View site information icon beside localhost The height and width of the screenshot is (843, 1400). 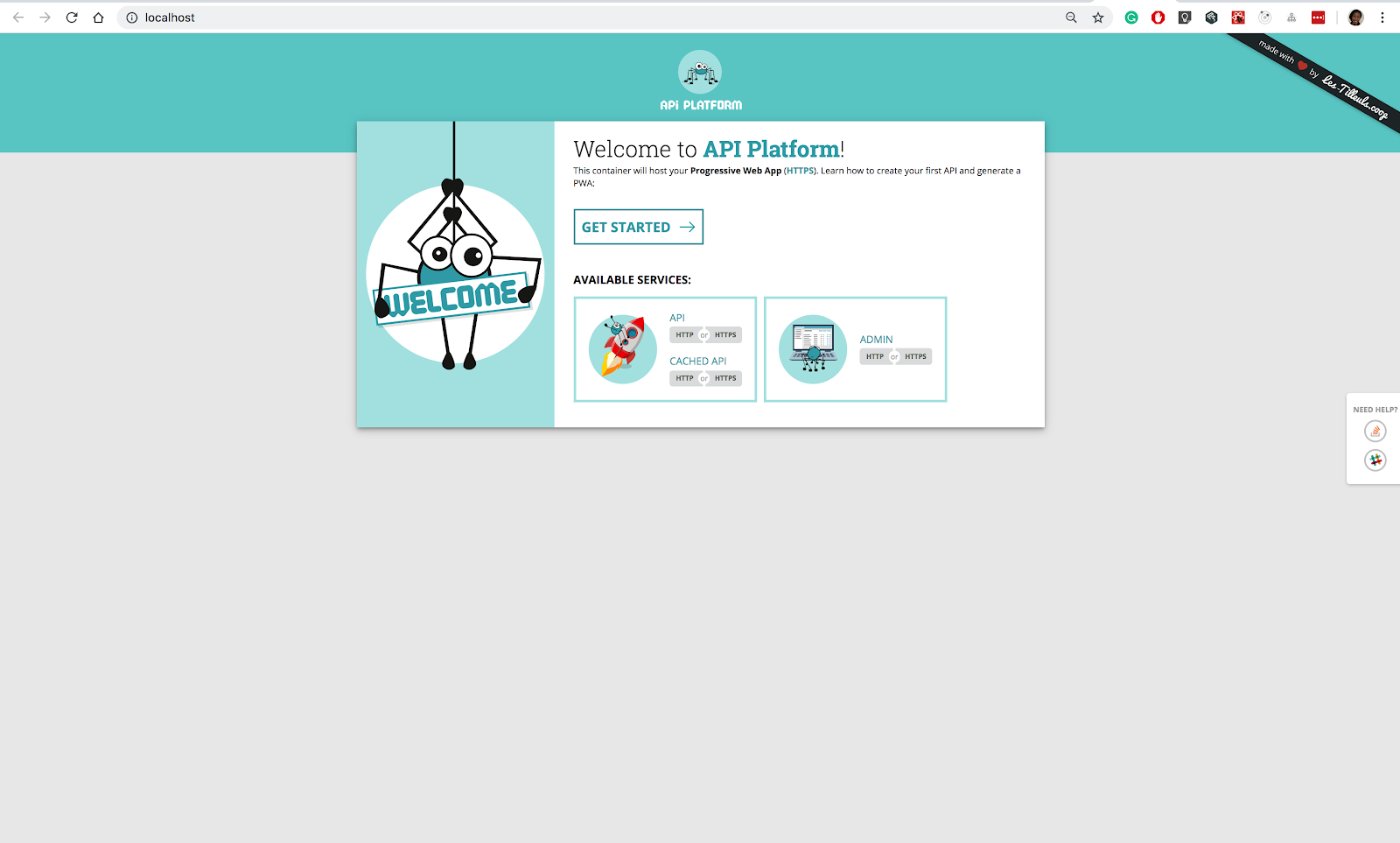tap(132, 18)
